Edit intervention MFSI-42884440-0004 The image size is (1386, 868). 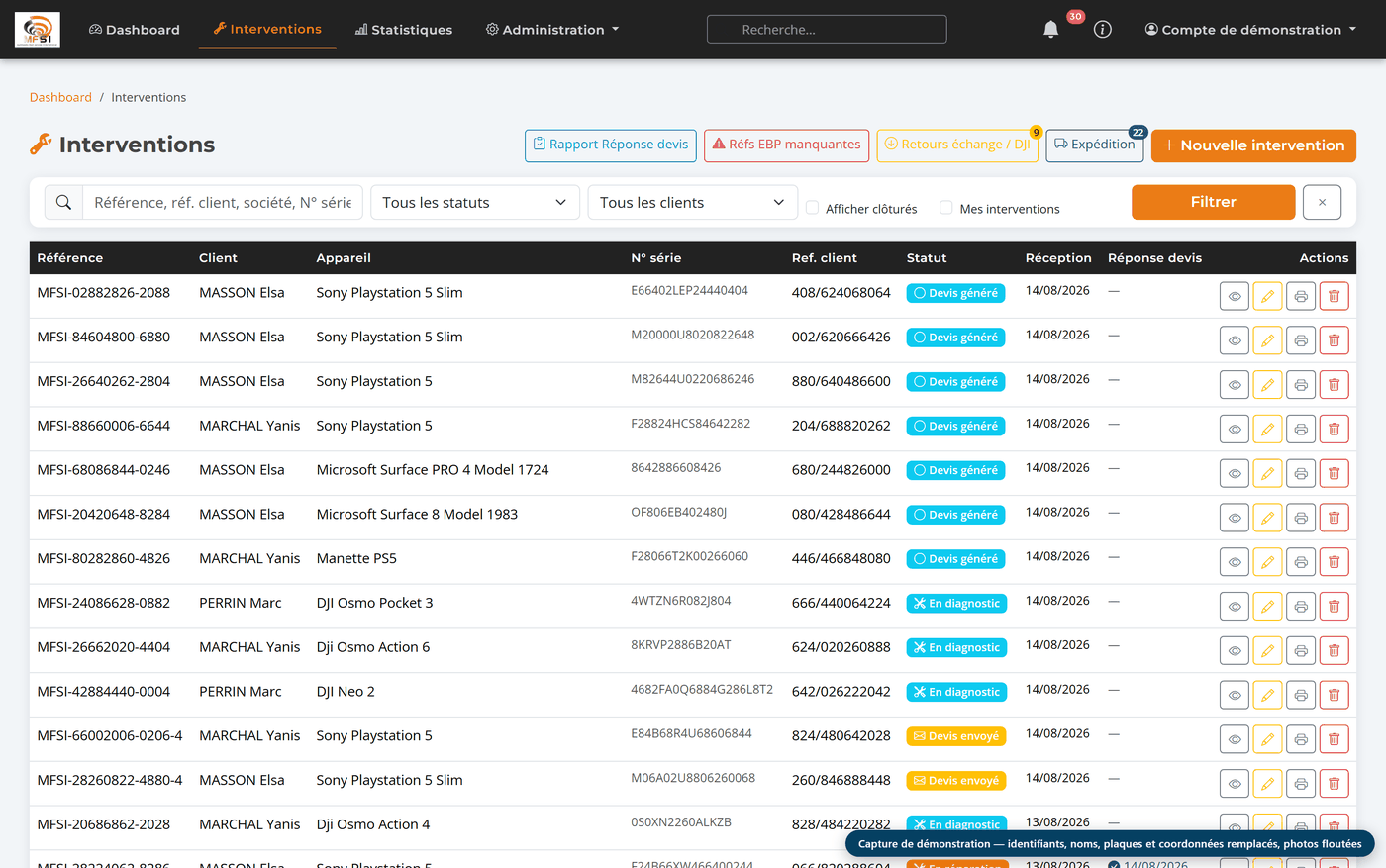1267,695
